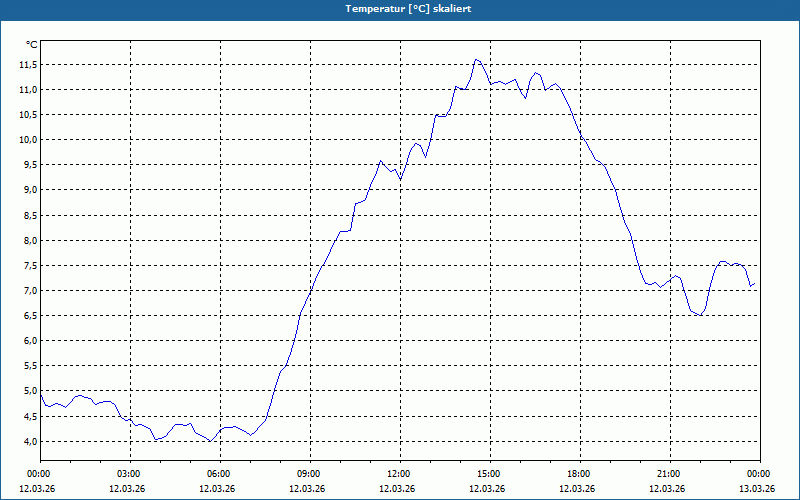
Task: Select the 21:00 time axis label
Action: click(670, 474)
